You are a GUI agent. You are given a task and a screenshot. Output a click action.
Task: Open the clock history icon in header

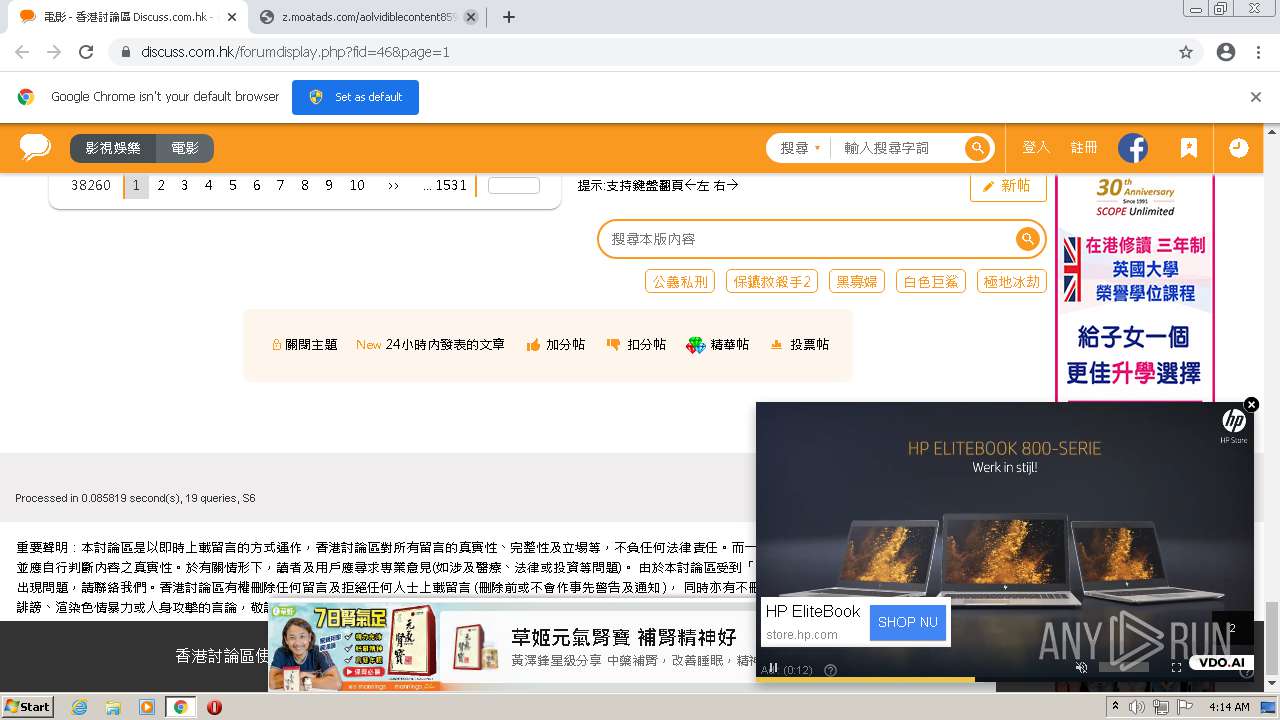[1238, 148]
